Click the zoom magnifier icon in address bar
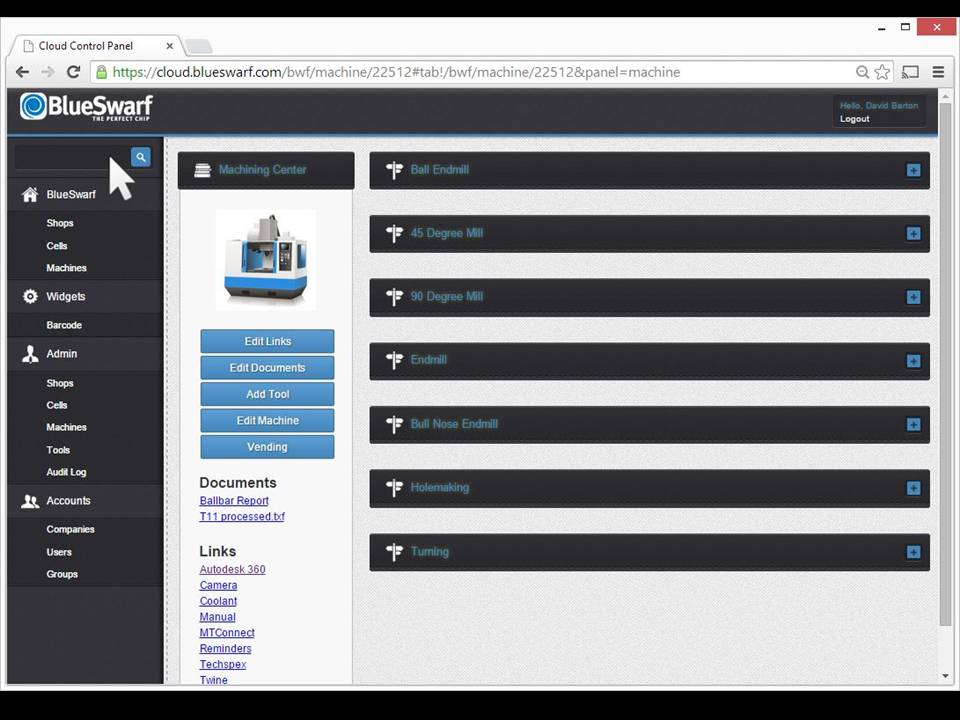This screenshot has height=720, width=960. (x=862, y=72)
